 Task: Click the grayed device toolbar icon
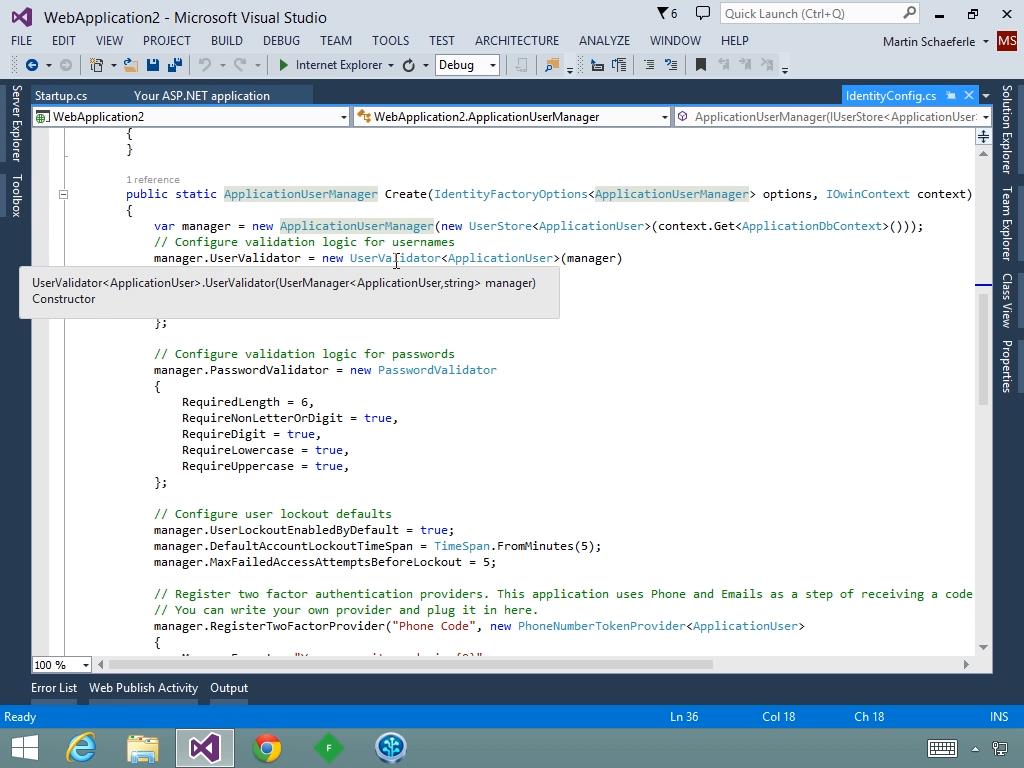point(522,65)
